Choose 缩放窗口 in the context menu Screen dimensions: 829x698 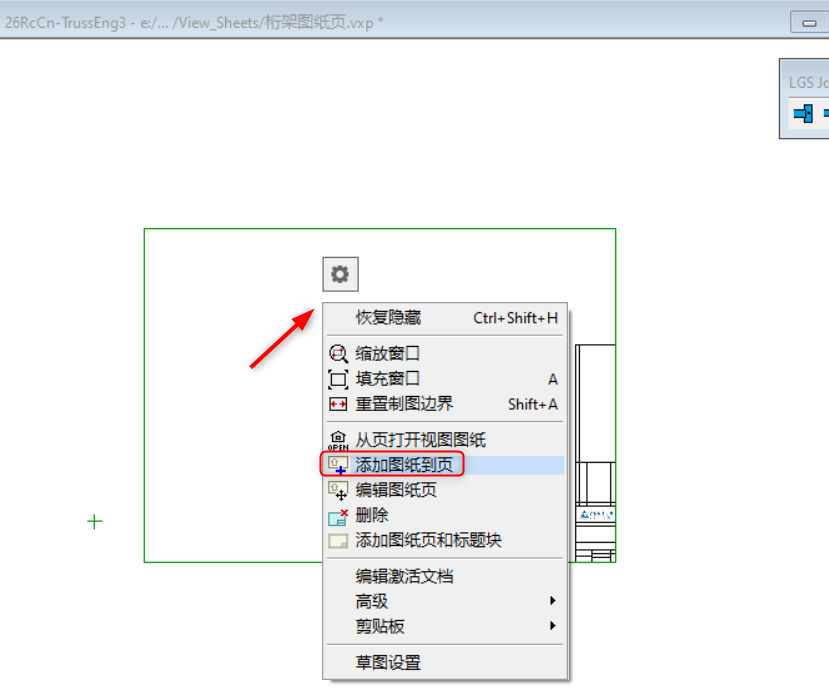click(445, 353)
